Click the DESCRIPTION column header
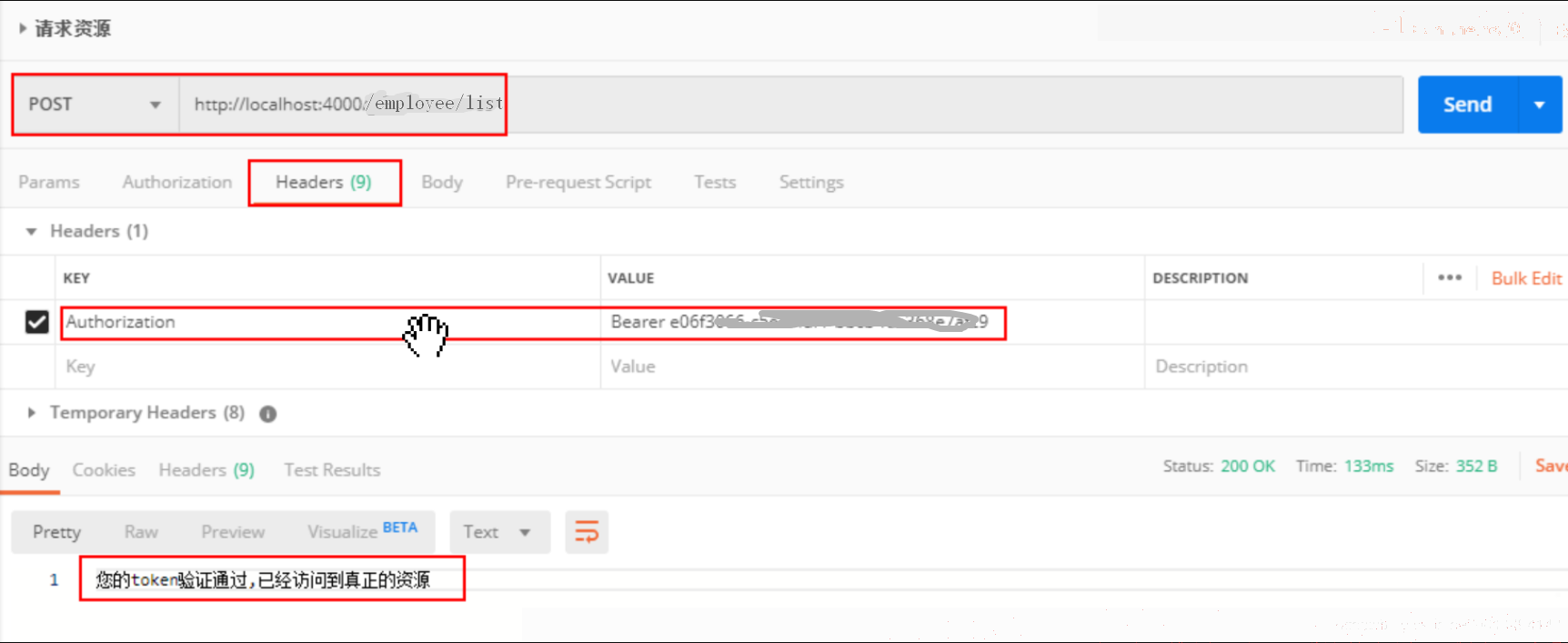Image resolution: width=1568 pixels, height=643 pixels. [1201, 278]
